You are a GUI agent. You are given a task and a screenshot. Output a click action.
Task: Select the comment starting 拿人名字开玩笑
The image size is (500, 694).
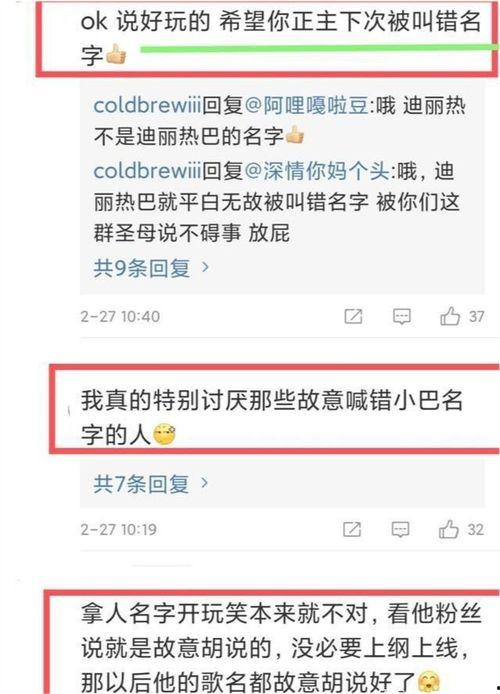(281, 647)
